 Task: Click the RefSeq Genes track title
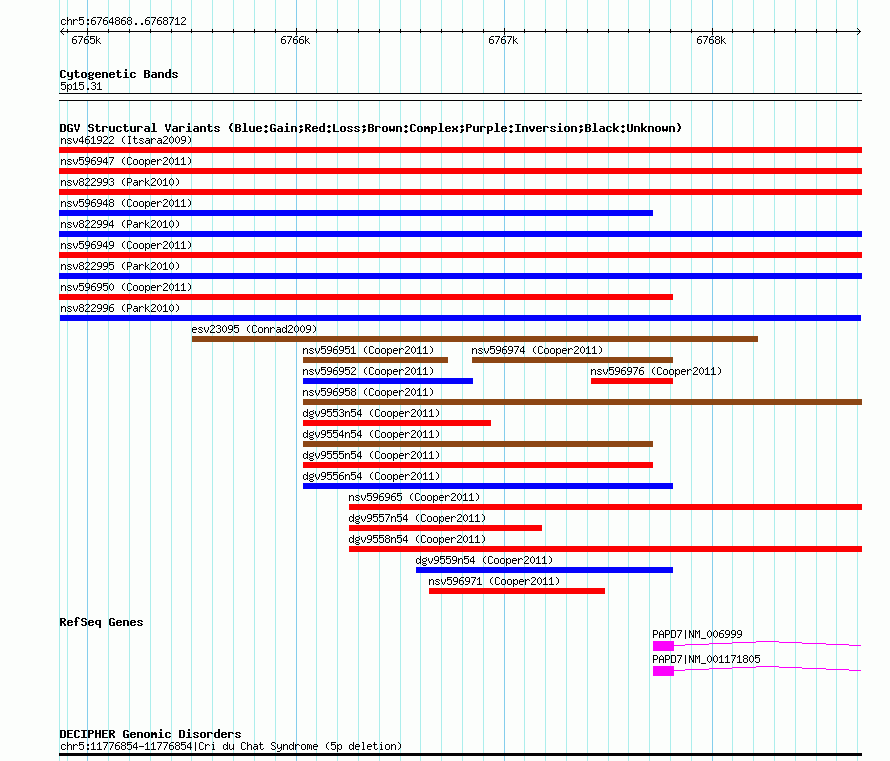point(101,622)
